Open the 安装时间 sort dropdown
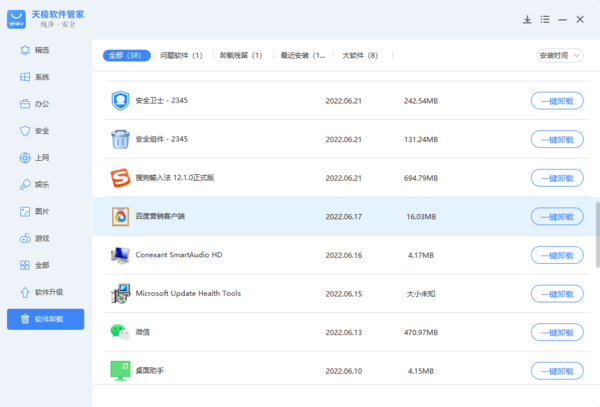Screen dimensions: 600x407 [560, 55]
